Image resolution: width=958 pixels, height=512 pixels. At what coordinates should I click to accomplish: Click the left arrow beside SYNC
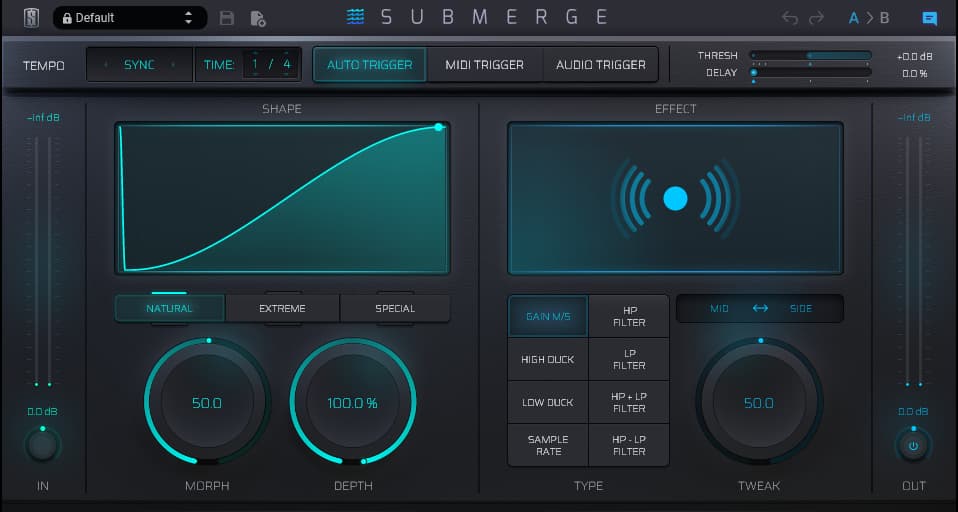(106, 65)
